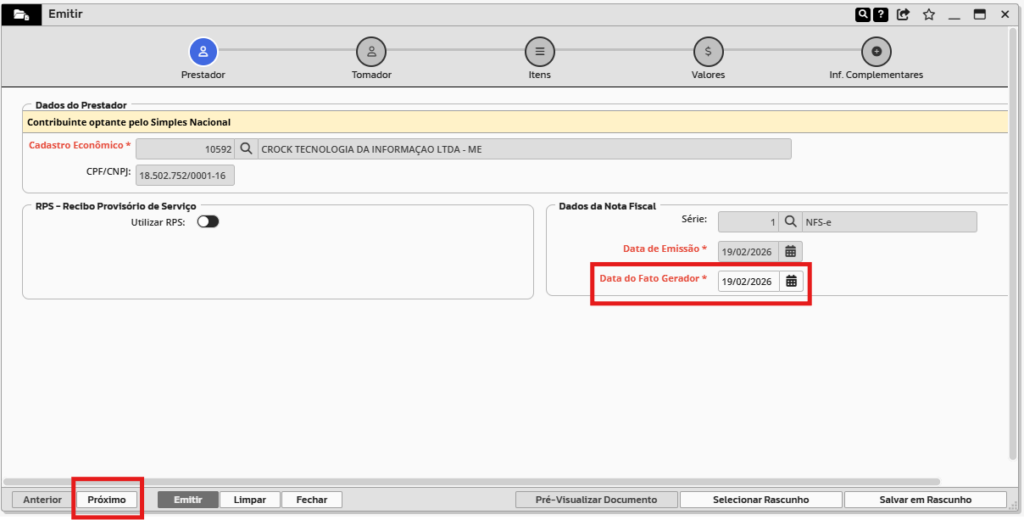
Task: Click the share icon in title bar
Action: click(904, 15)
